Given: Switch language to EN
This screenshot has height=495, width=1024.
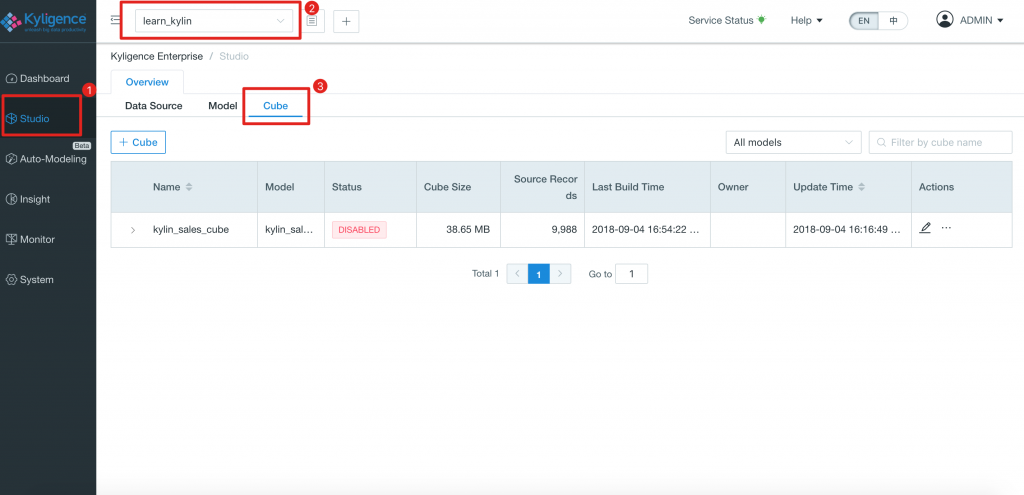Looking at the screenshot, I should pyautogui.click(x=863, y=21).
